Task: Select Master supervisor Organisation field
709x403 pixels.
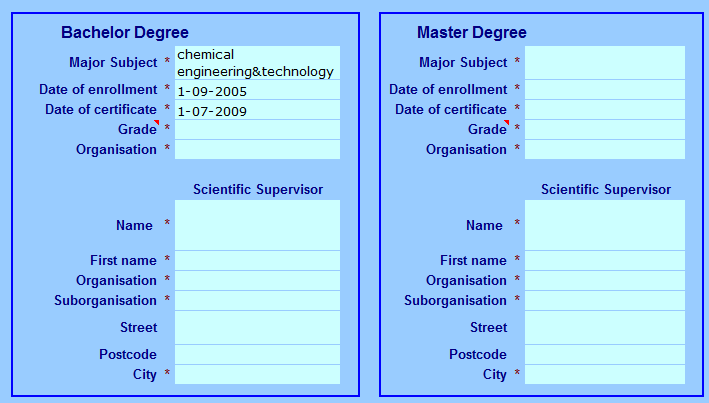Action: pos(605,281)
